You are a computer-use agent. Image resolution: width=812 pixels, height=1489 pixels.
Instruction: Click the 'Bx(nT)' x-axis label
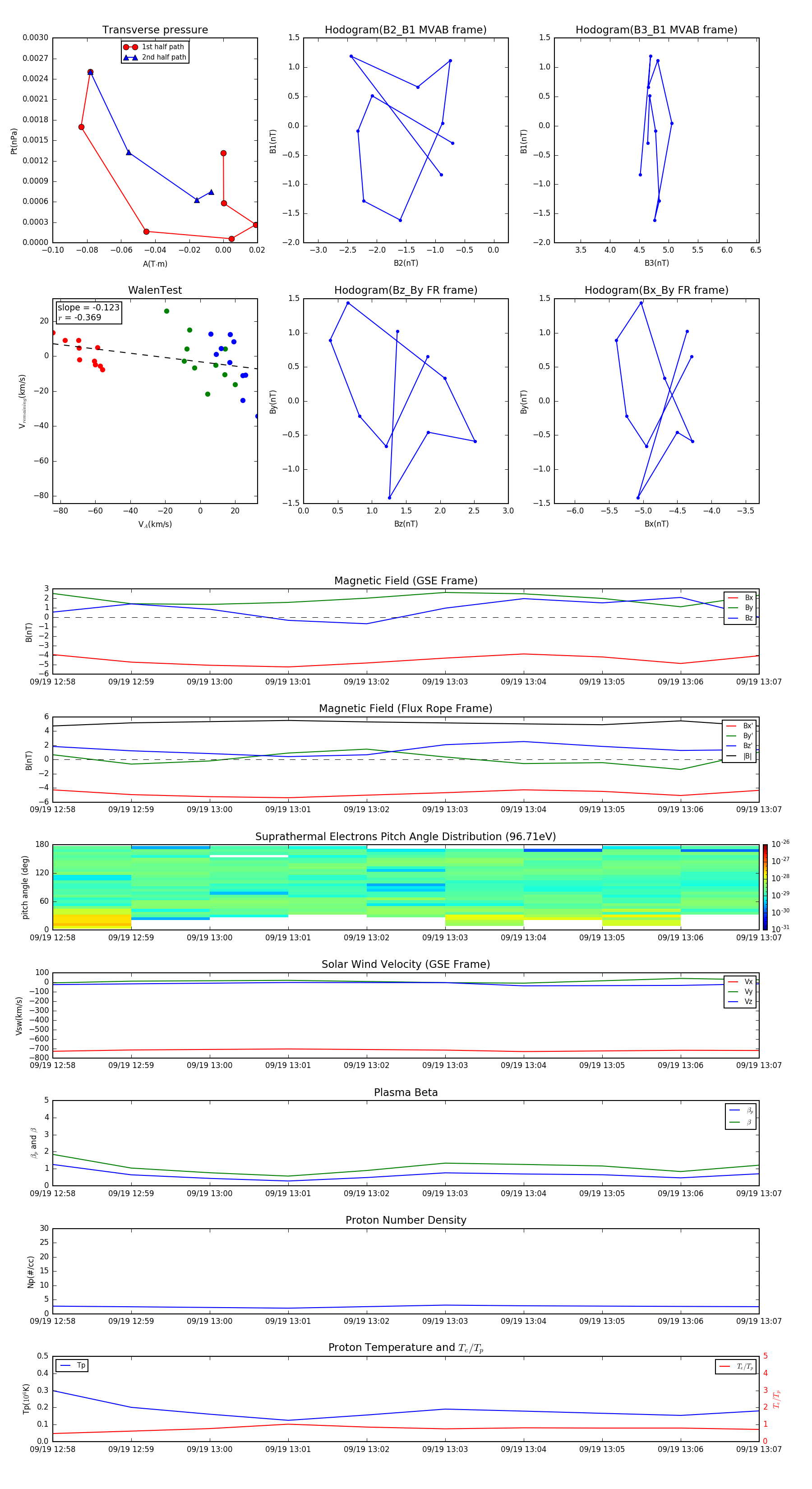656,524
